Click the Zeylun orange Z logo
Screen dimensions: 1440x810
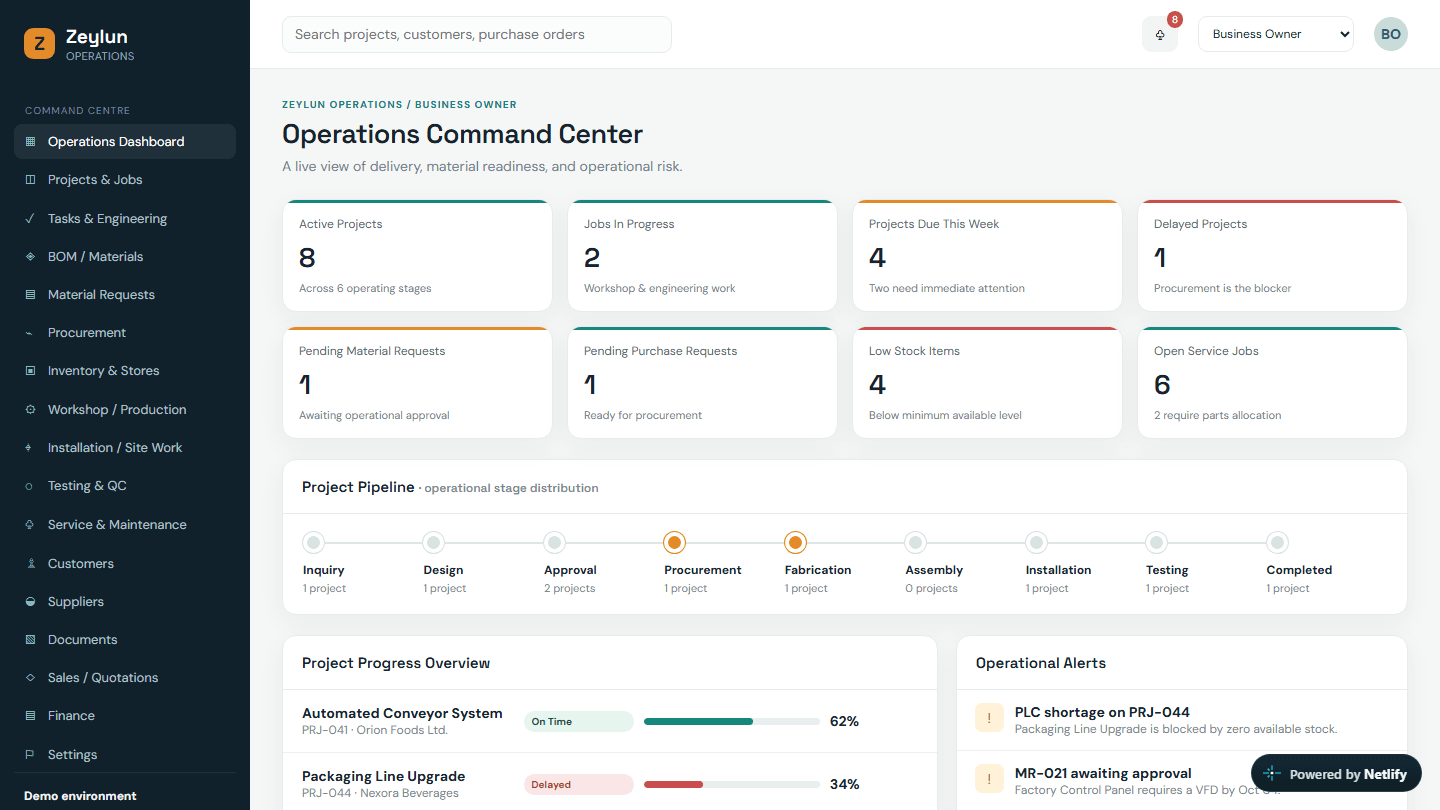(x=39, y=43)
